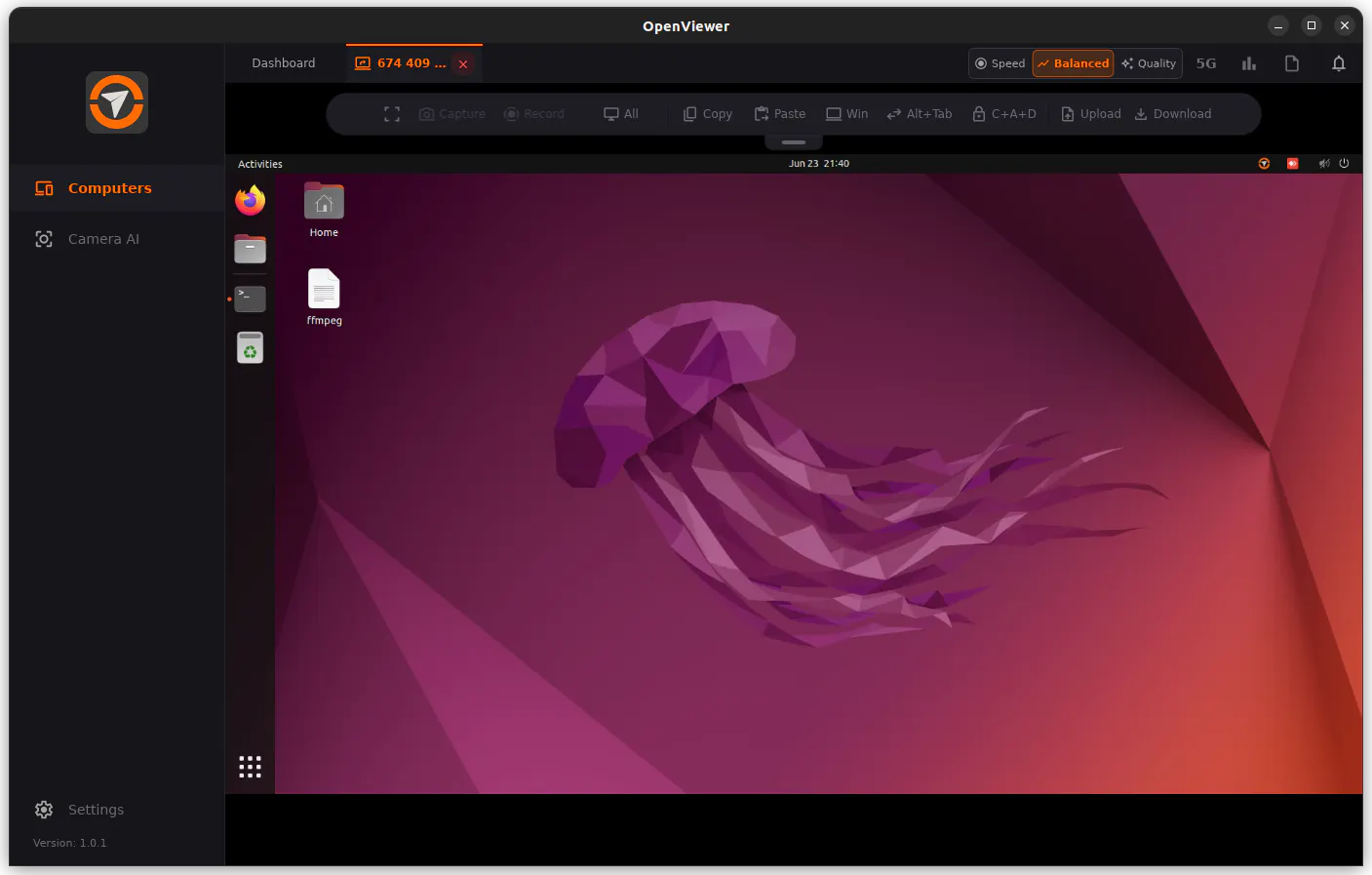
Task: Select the Home folder desktop icon
Action: [x=324, y=210]
